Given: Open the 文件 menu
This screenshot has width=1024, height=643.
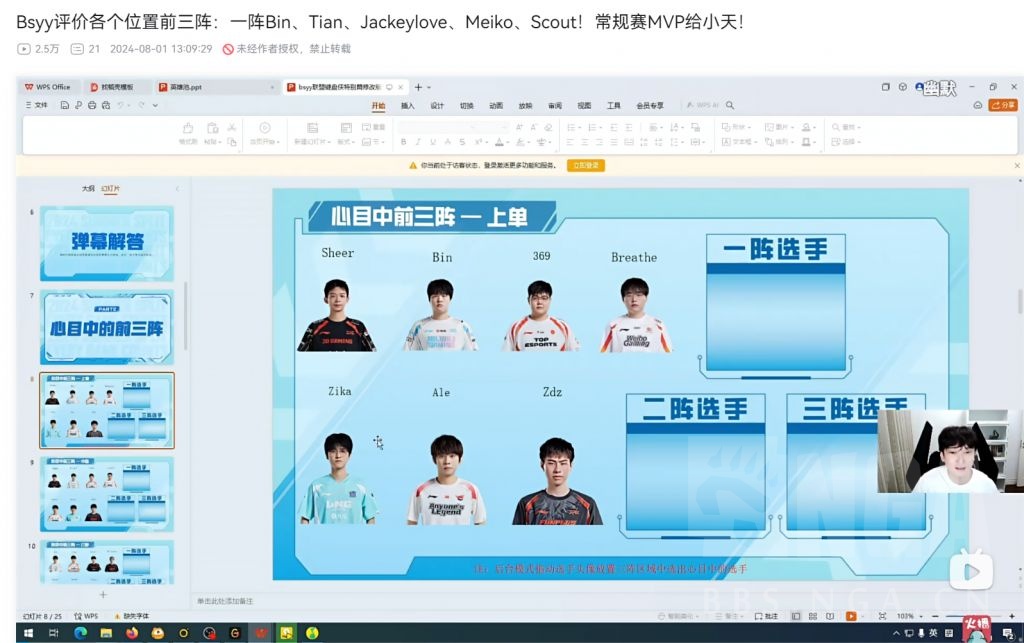Looking at the screenshot, I should [x=38, y=105].
